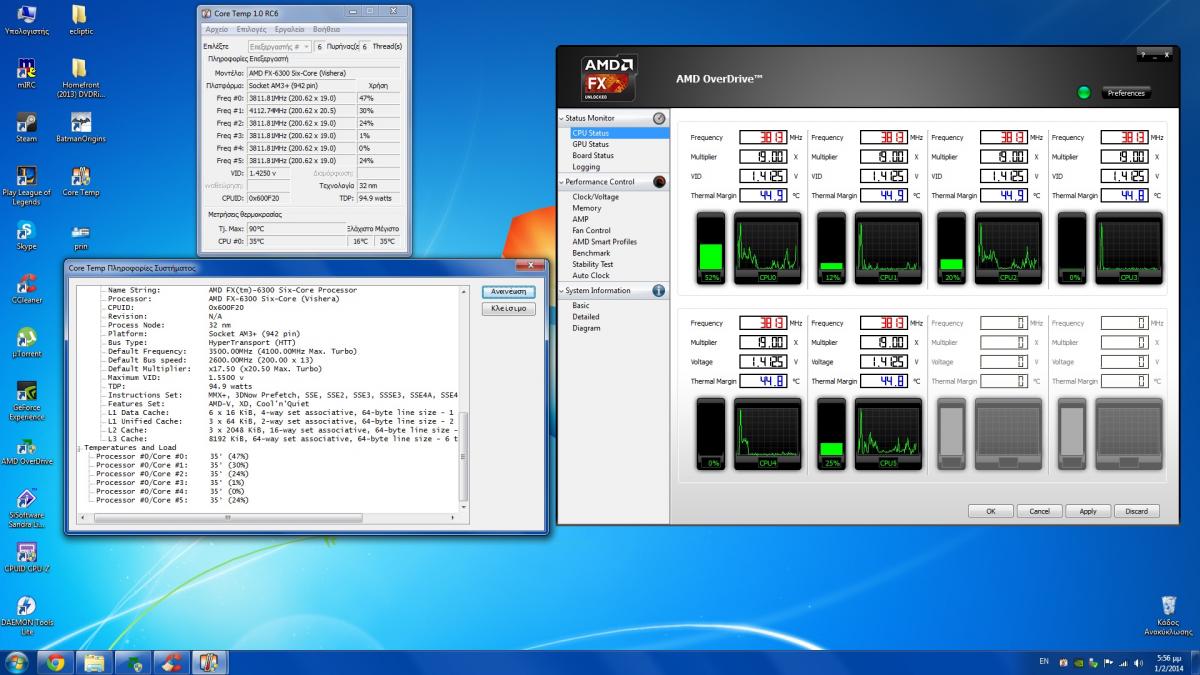Click the AMD FX Unlocked logo
Screen dimensions: 1200x675
[x=609, y=79]
